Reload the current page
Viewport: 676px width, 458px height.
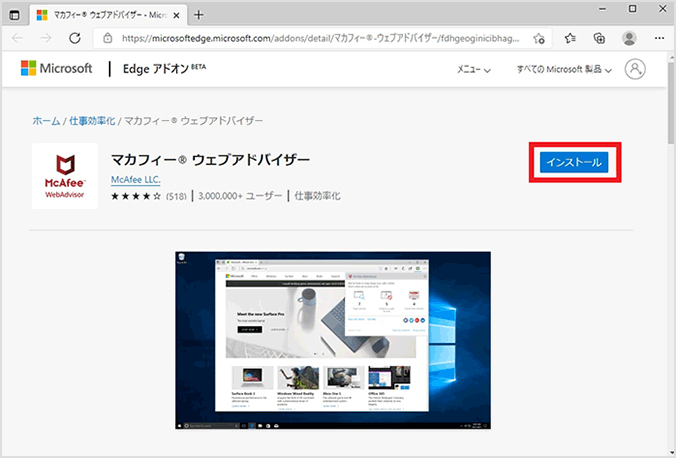tap(75, 38)
